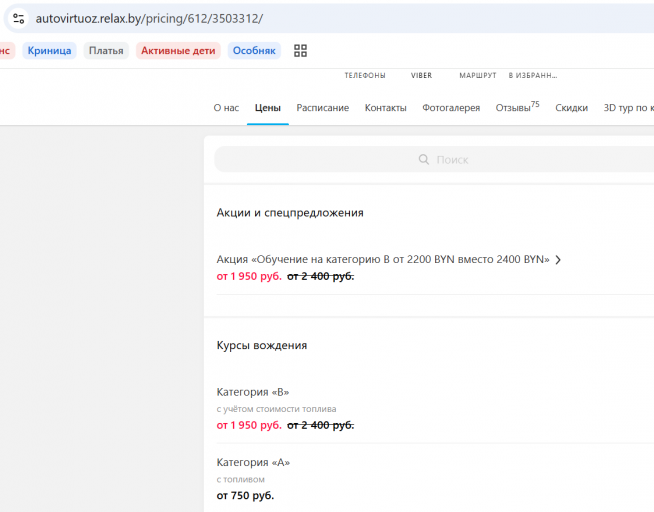This screenshot has height=512, width=654.
Task: Select the Категория «А» row
Action: [435, 478]
